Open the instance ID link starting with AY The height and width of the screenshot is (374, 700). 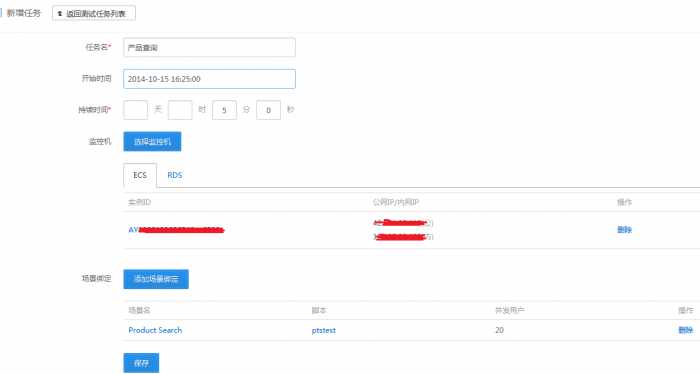click(x=176, y=230)
